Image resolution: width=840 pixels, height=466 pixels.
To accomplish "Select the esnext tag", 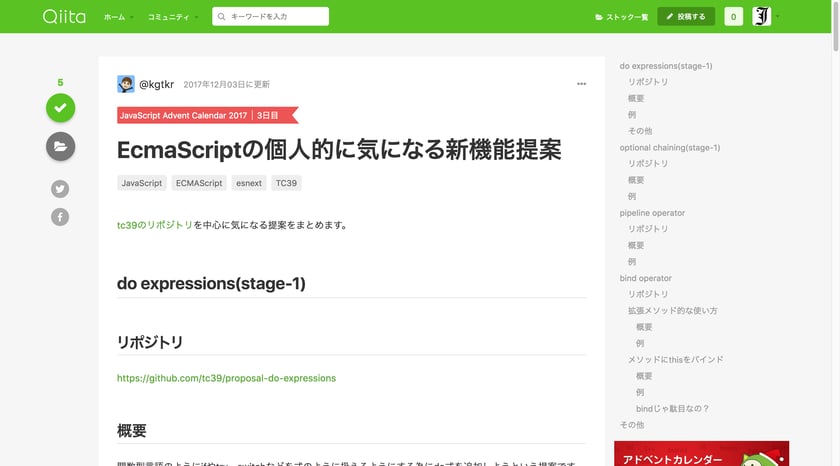I will 249,183.
